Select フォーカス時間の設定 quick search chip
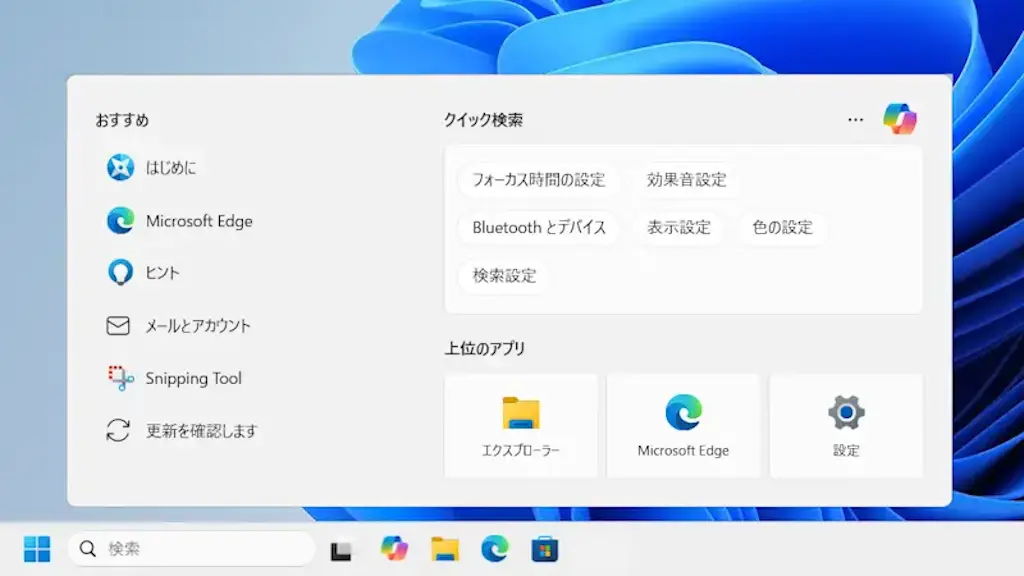1024x576 pixels. (x=539, y=180)
